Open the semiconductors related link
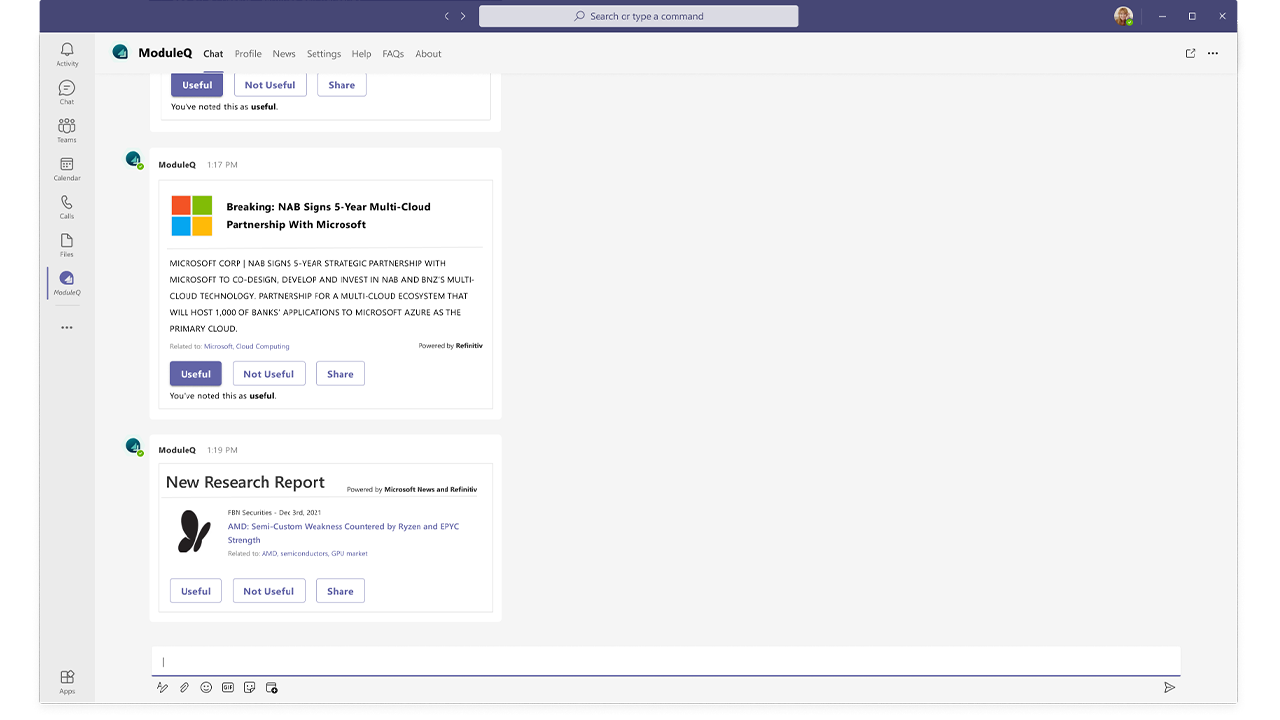Image resolution: width=1280 pixels, height=720 pixels. click(x=304, y=554)
